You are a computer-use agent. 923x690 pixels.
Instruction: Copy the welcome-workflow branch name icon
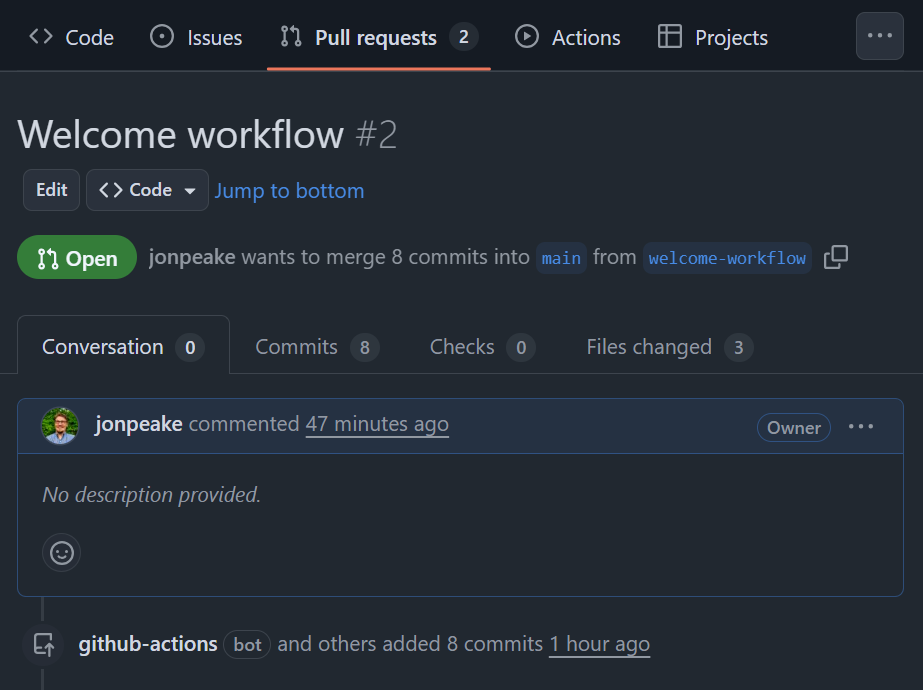pyautogui.click(x=836, y=258)
